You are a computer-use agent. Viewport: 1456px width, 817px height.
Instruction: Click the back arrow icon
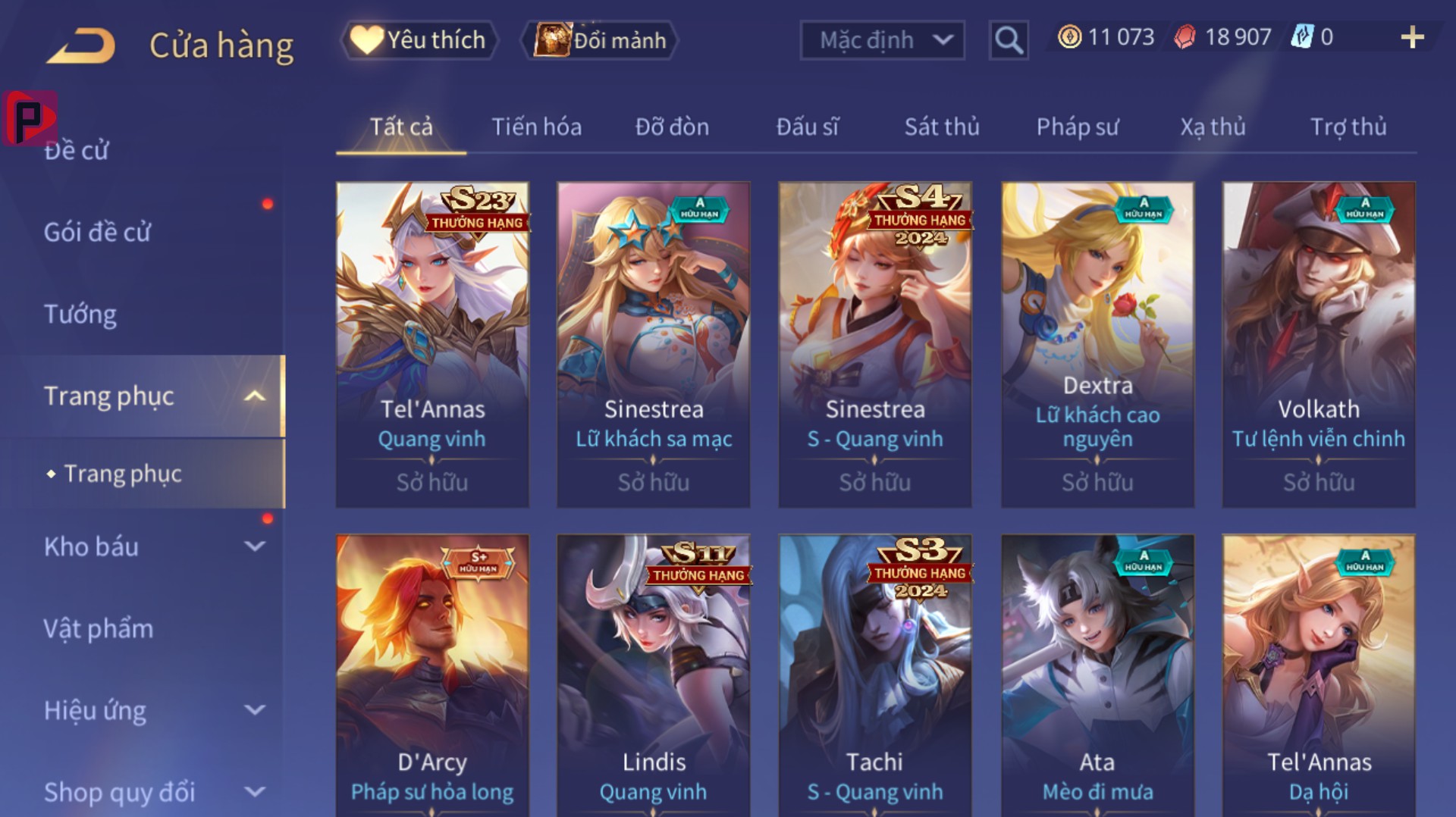[81, 45]
